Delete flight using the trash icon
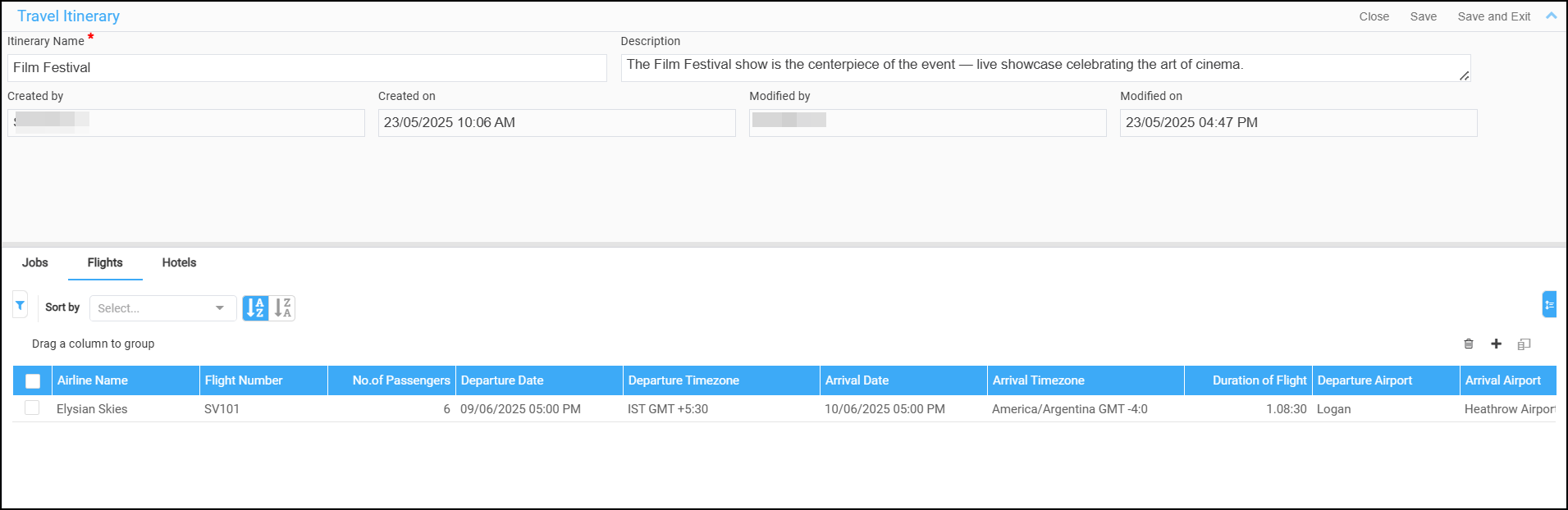 tap(1468, 344)
